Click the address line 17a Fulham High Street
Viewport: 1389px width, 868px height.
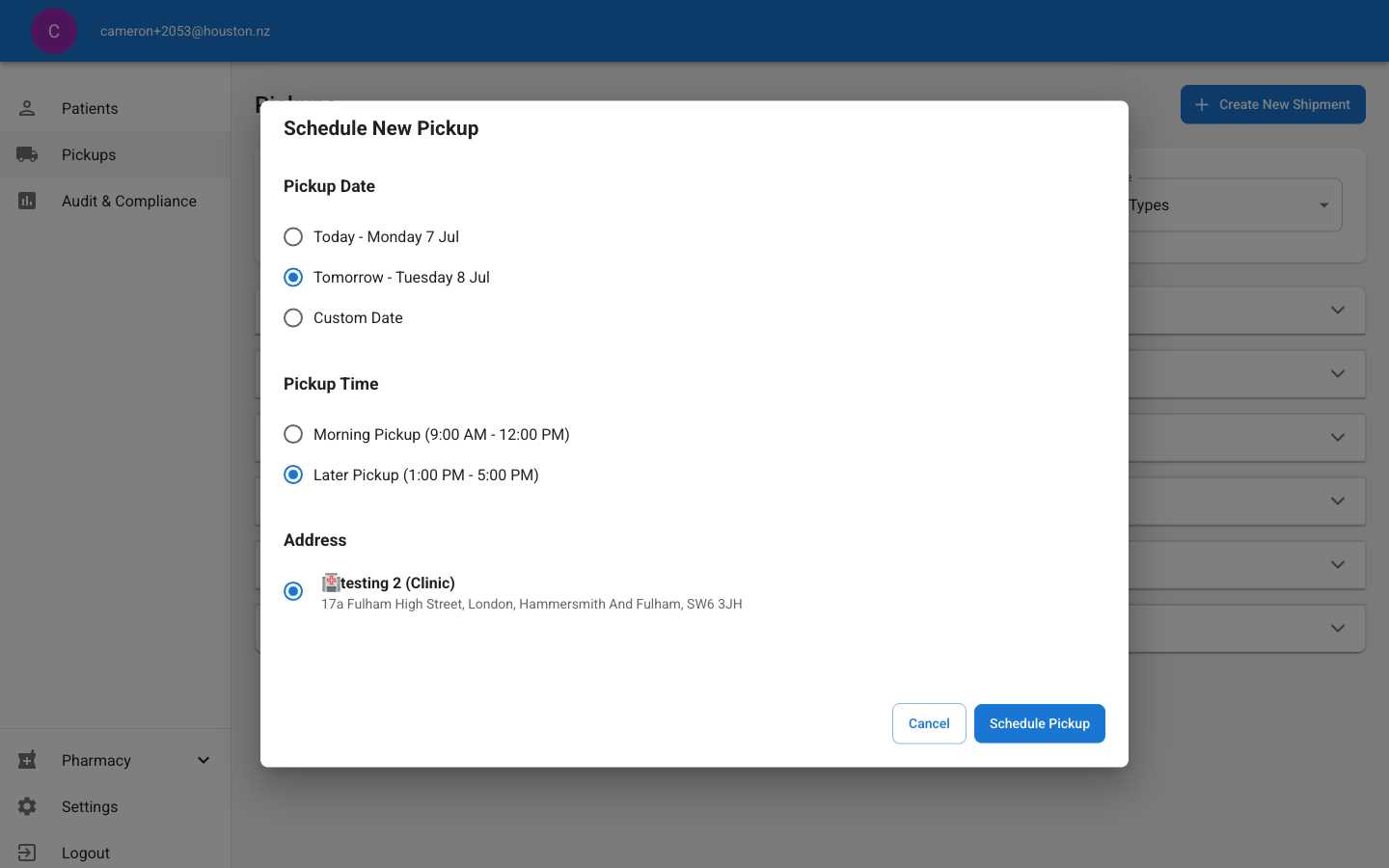531,605
